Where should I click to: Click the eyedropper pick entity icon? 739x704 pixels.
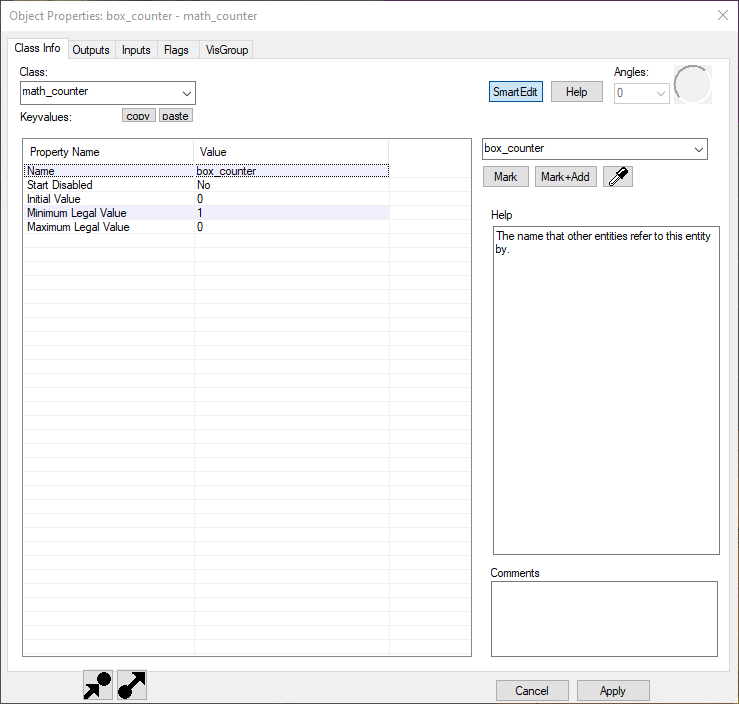tap(618, 177)
